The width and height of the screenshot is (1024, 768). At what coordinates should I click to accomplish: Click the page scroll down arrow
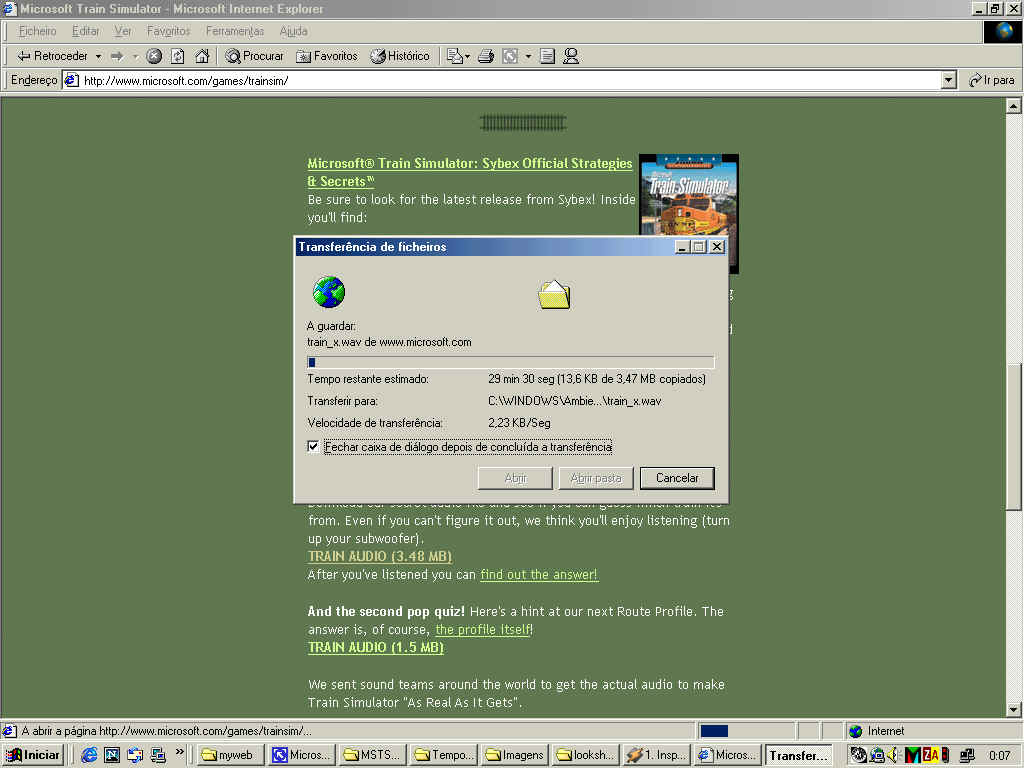[x=1014, y=709]
